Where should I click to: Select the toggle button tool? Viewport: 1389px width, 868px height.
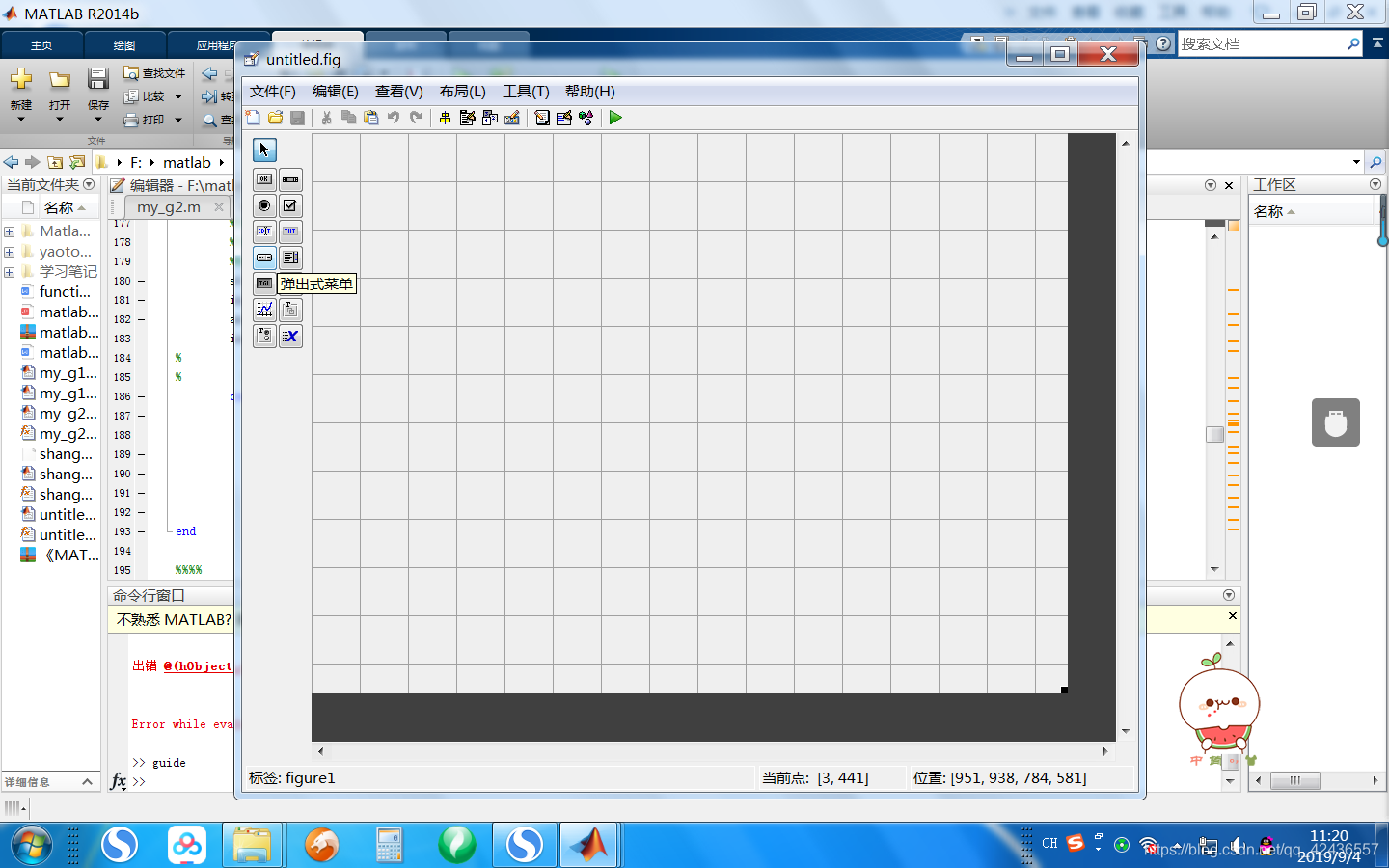coord(263,284)
